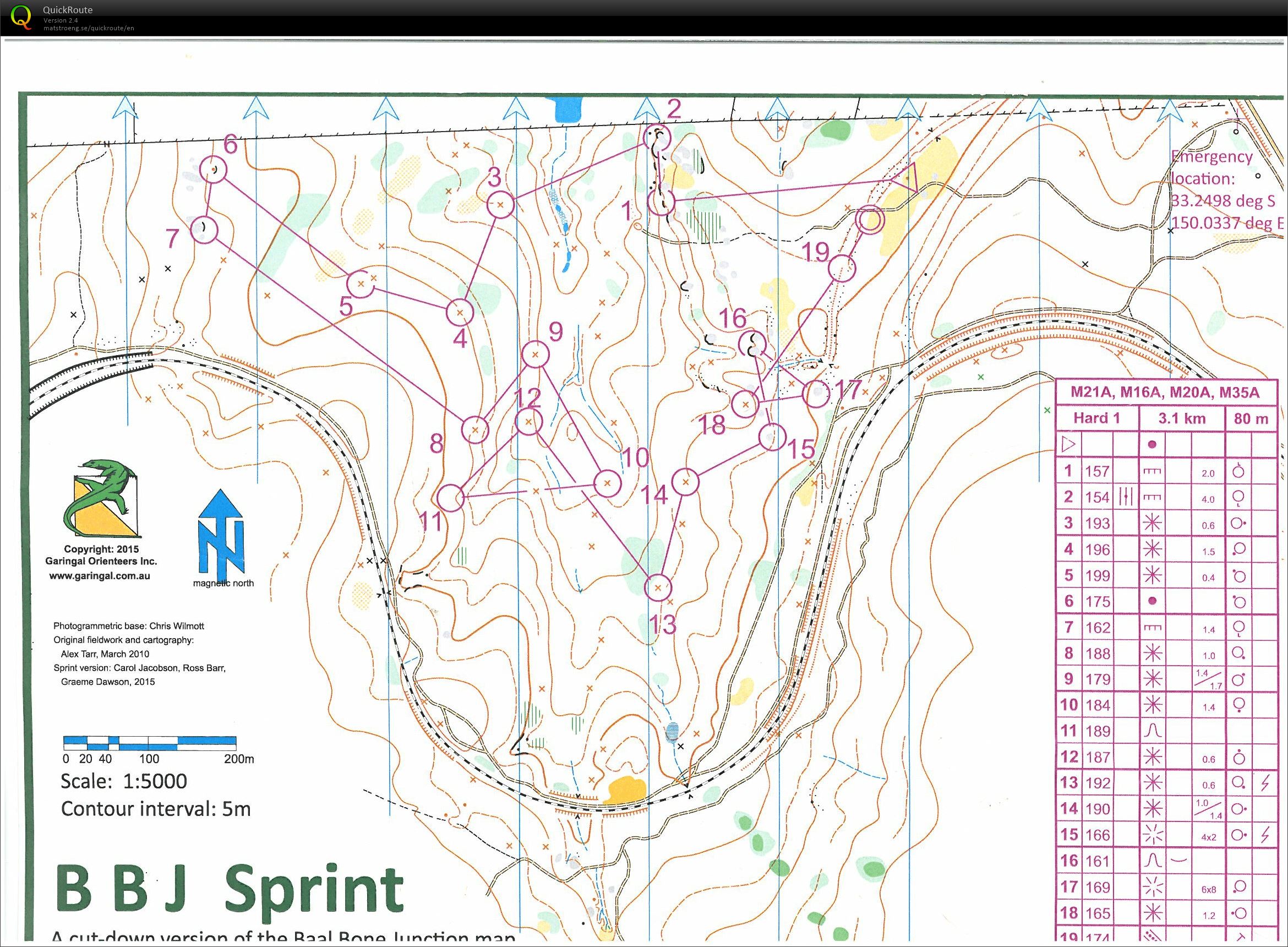Click www.garingal.com.au web address text
The image size is (1288, 947).
tap(100, 576)
